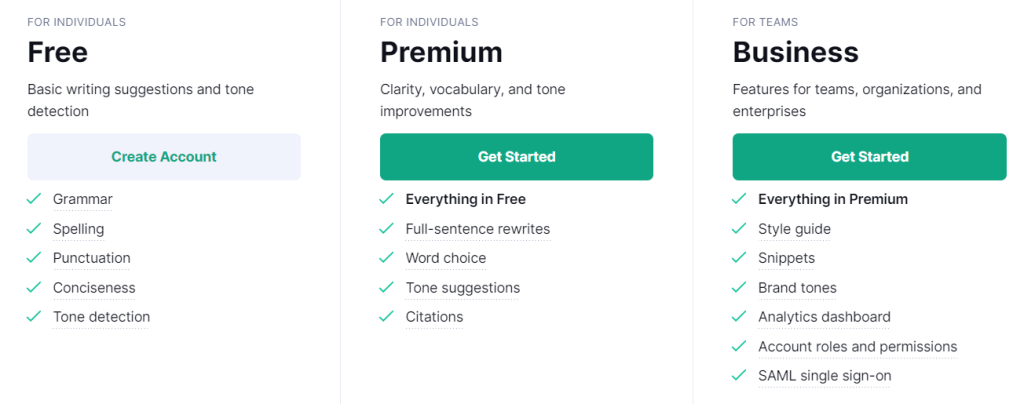Click the checkmark icon beside Citations
The width and height of the screenshot is (1024, 404).
tap(387, 316)
